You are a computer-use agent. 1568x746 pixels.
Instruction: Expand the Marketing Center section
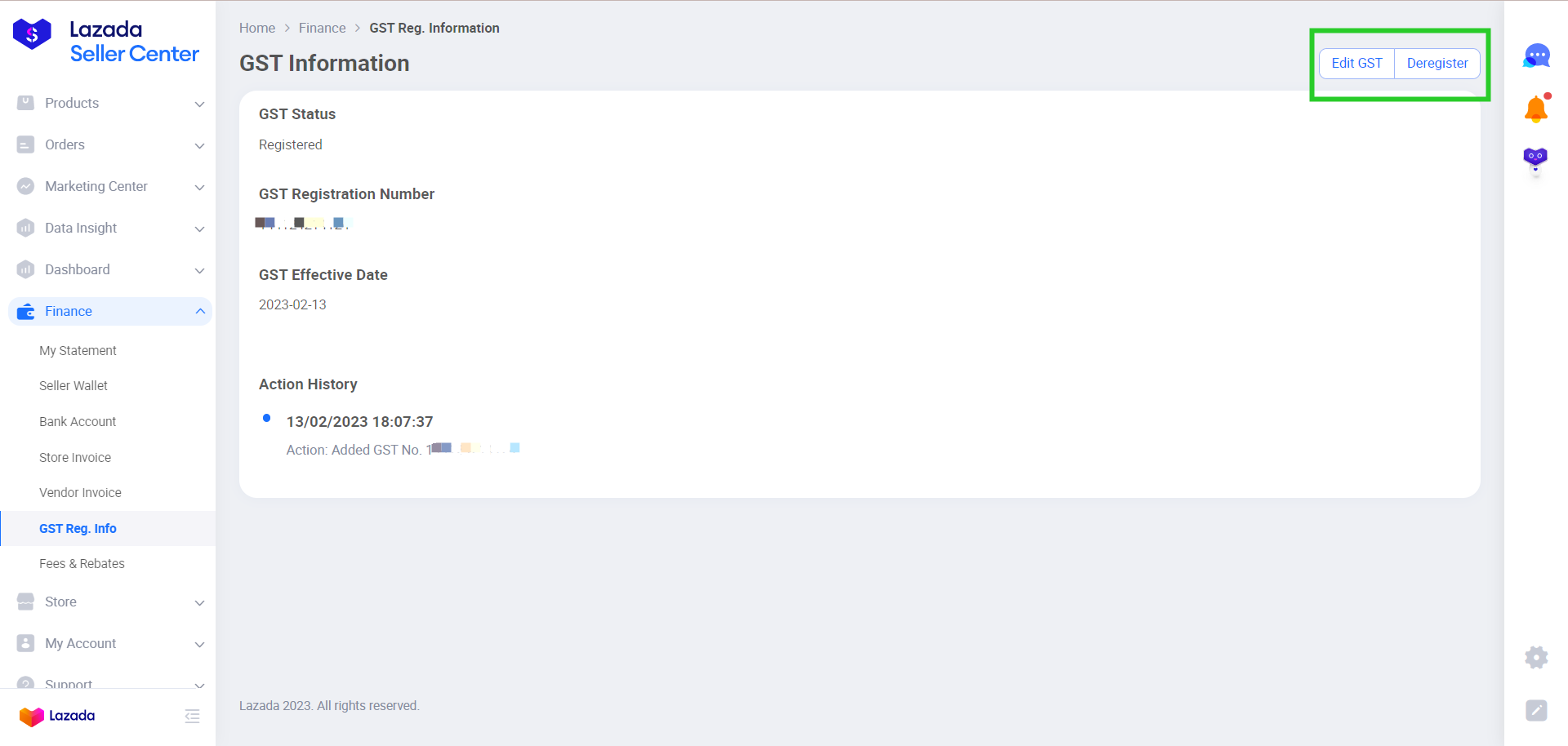110,186
